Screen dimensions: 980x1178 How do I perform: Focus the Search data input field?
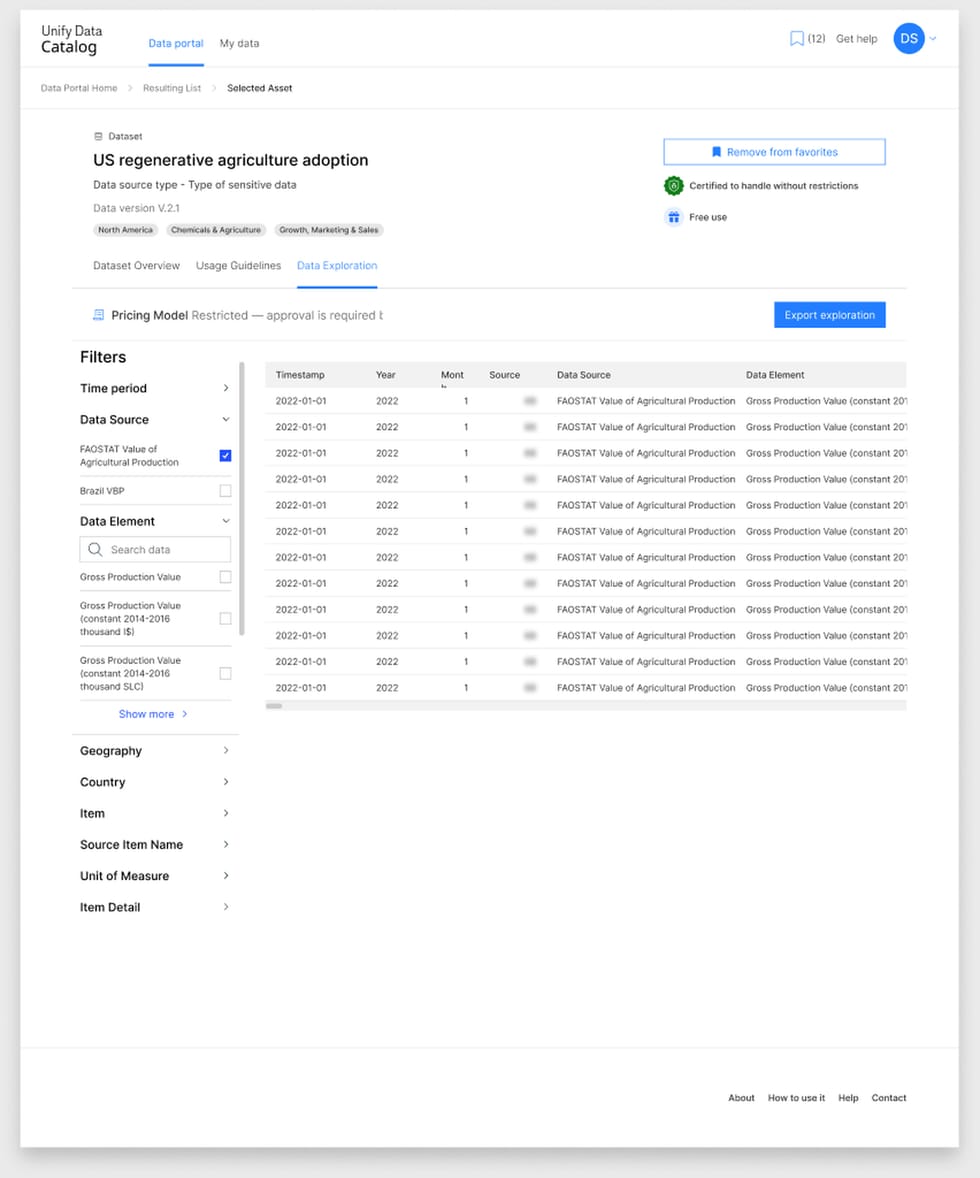(x=155, y=549)
